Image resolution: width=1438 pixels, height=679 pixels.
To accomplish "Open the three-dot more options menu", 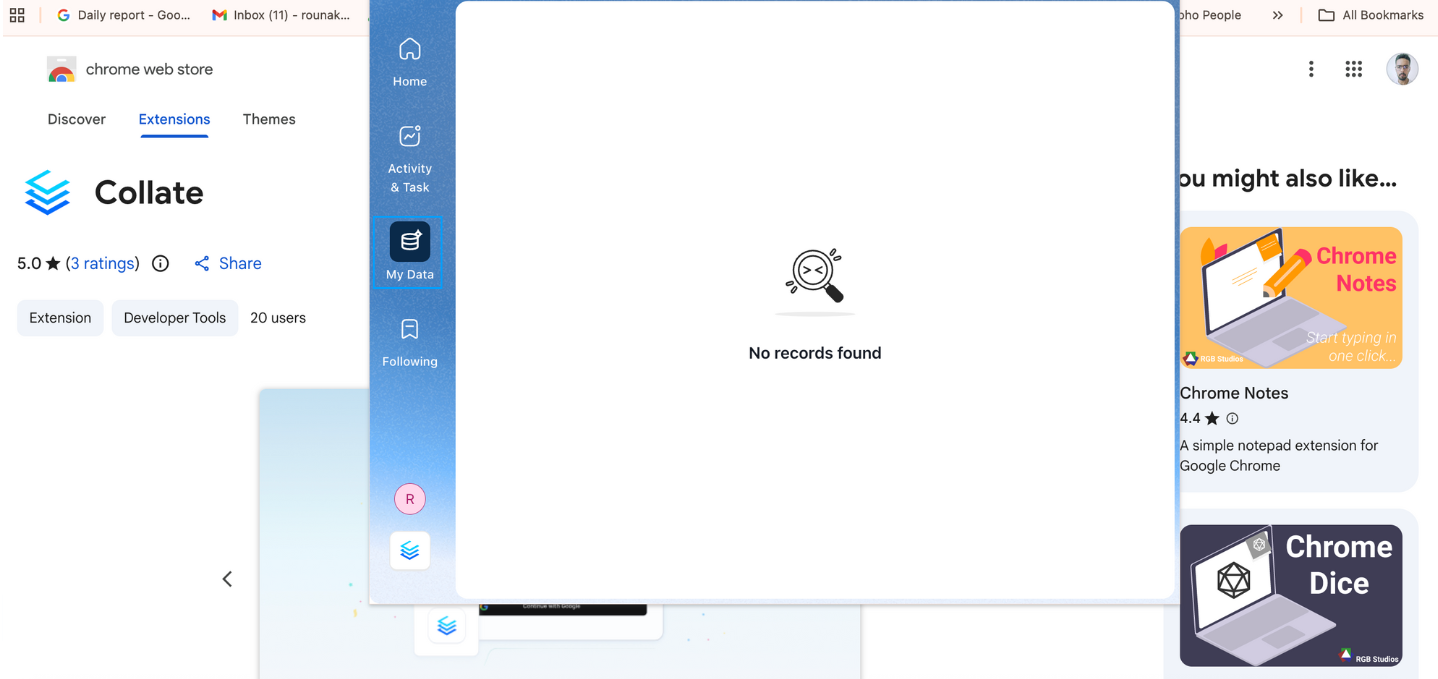I will tap(1311, 69).
